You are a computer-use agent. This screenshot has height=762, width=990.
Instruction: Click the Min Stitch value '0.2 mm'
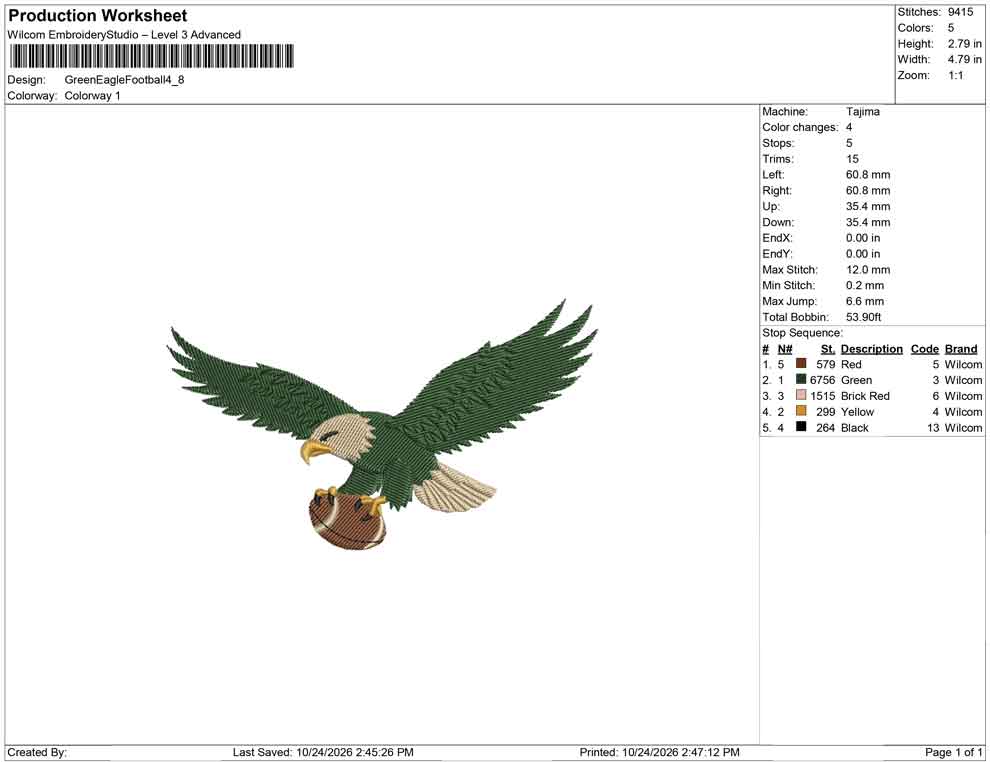[x=865, y=285]
